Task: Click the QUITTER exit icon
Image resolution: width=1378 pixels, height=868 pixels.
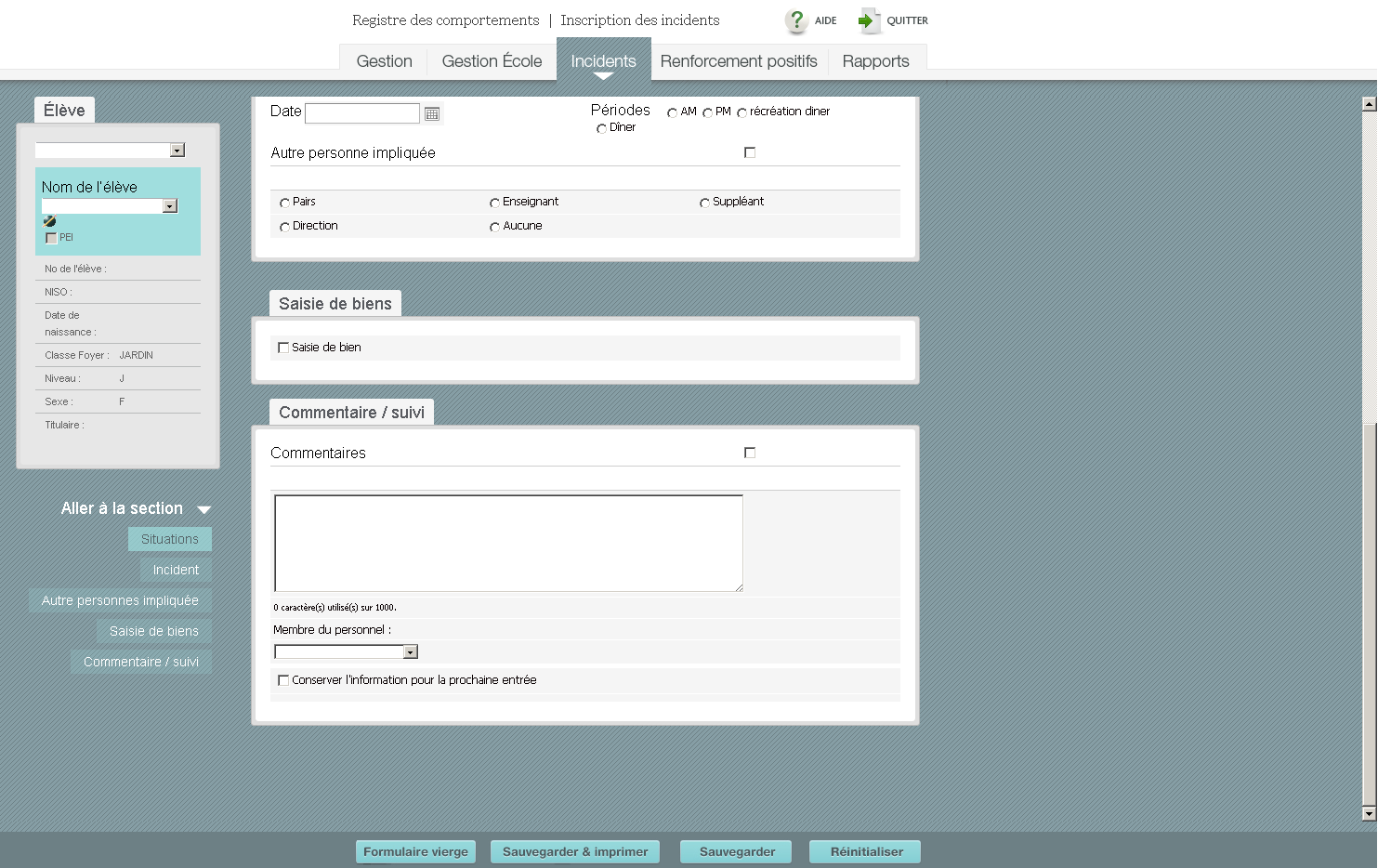Action: pyautogui.click(x=868, y=20)
